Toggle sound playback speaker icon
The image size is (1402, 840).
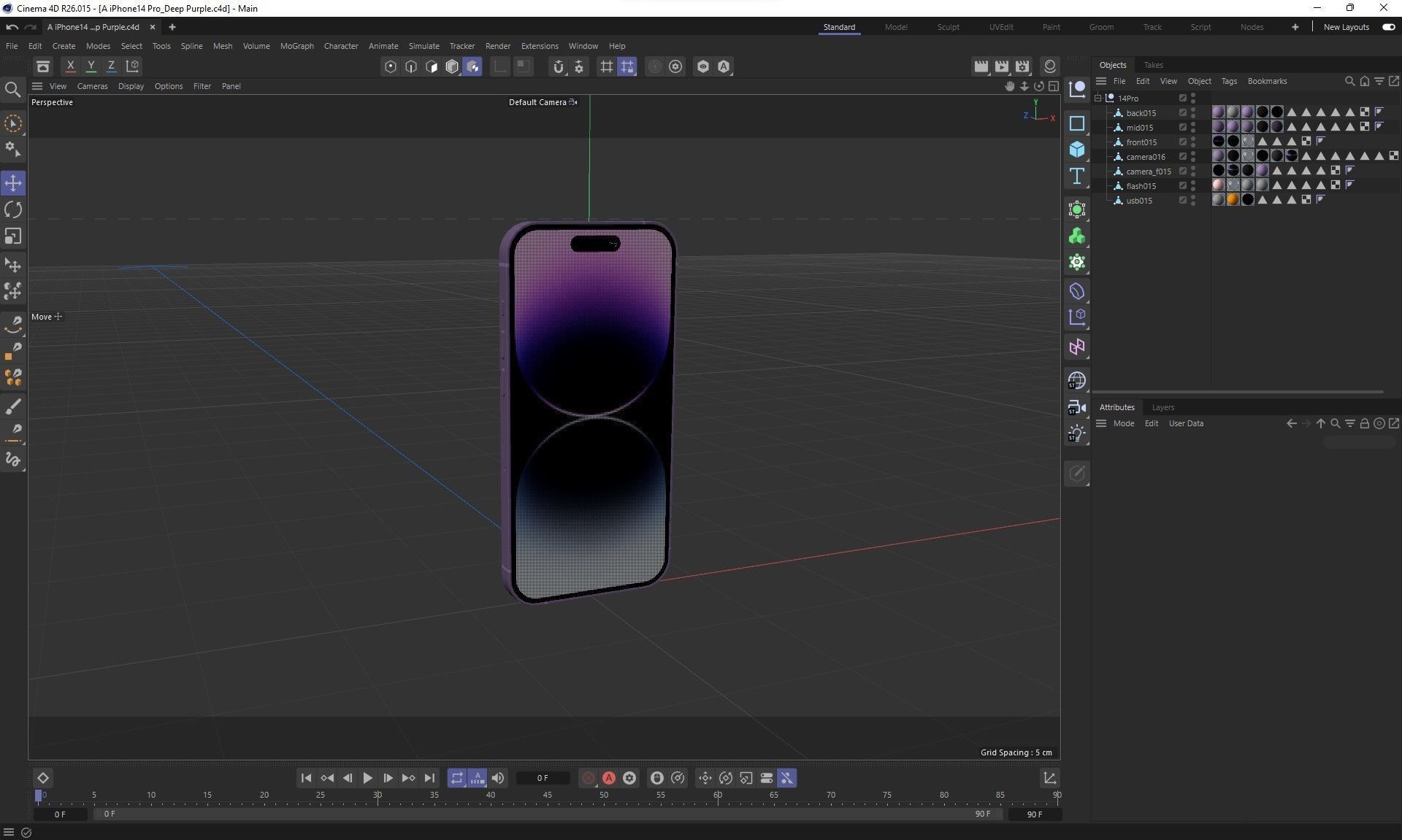498,778
